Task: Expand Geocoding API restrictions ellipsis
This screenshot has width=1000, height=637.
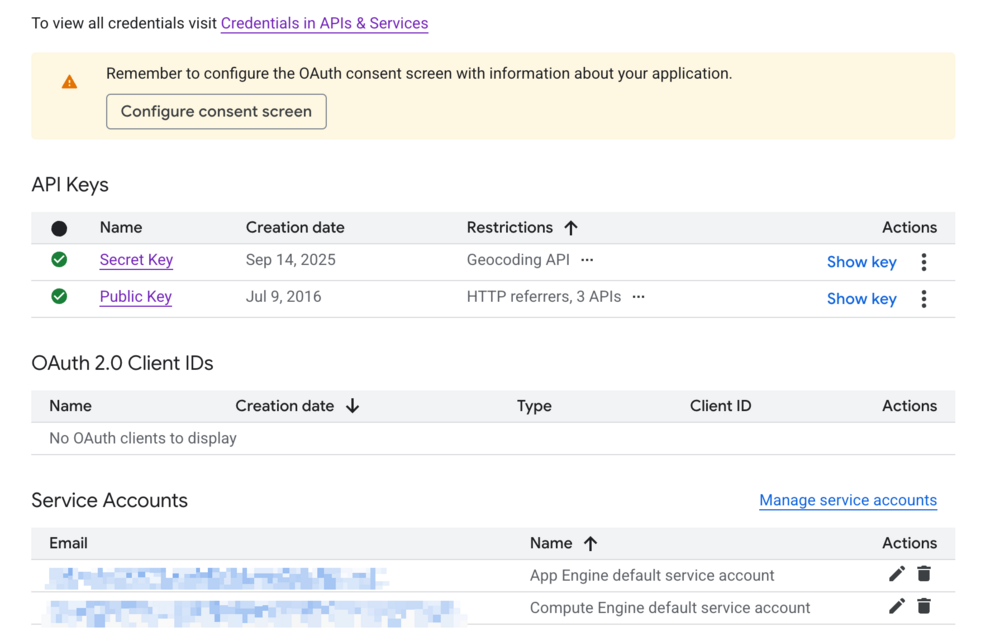Action: [587, 260]
